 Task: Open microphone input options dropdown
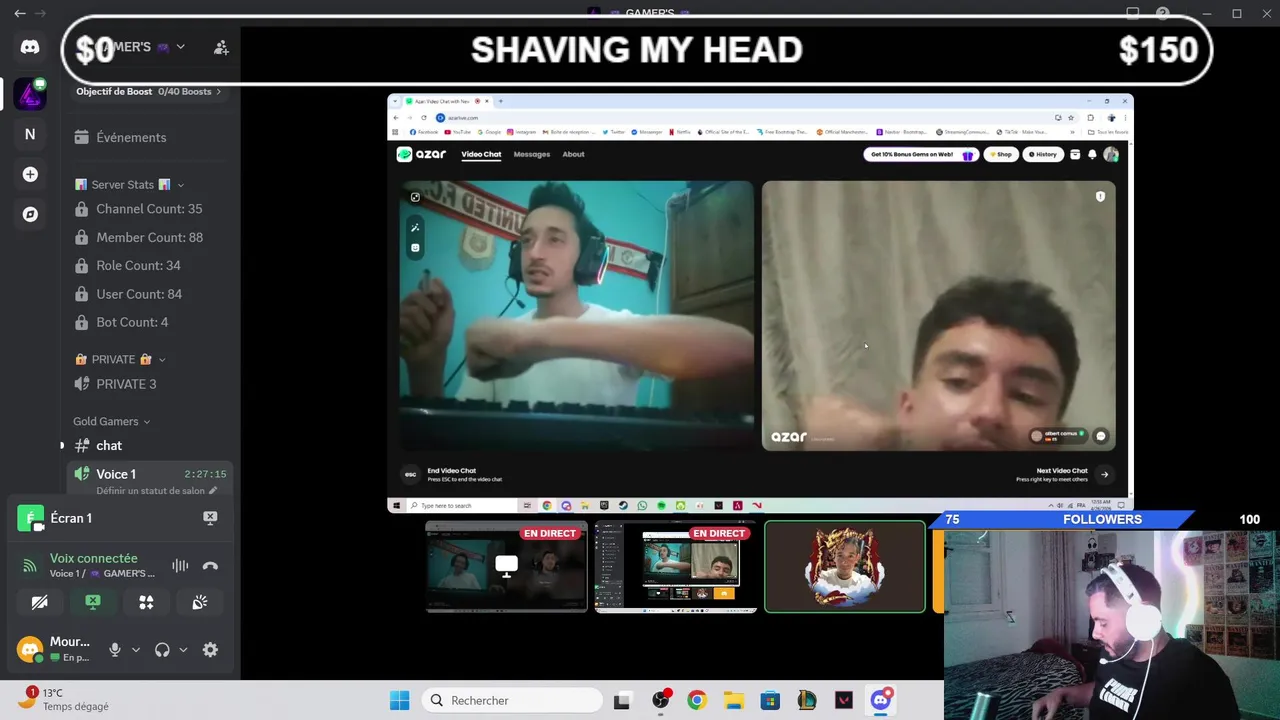click(136, 650)
